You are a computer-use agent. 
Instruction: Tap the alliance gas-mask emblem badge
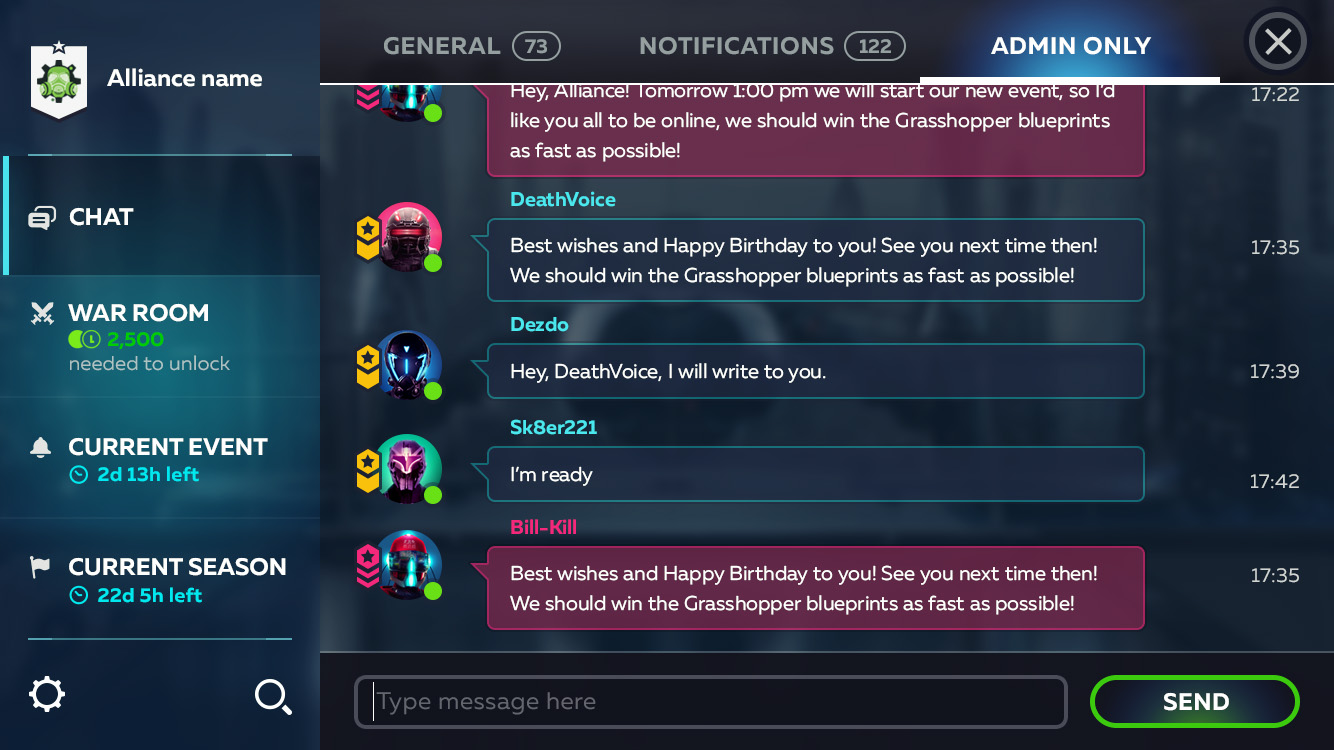coord(59,81)
